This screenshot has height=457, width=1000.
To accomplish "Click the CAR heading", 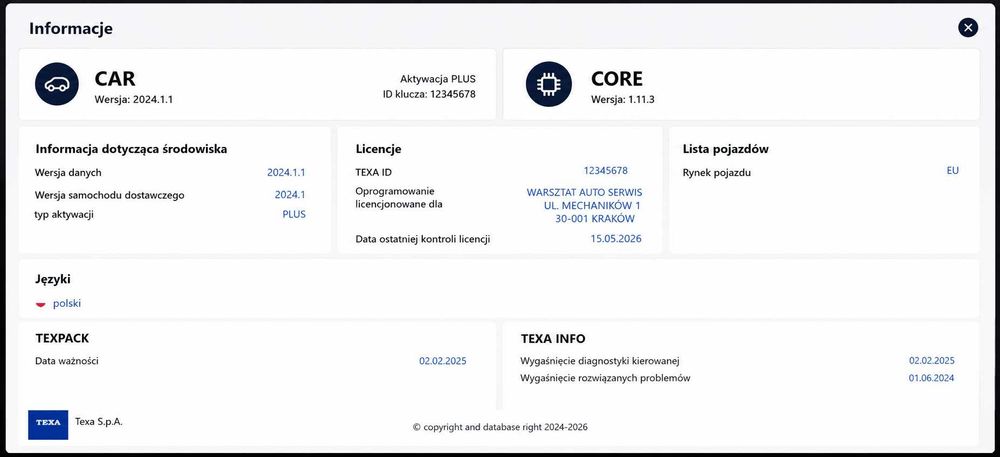I will (115, 78).
